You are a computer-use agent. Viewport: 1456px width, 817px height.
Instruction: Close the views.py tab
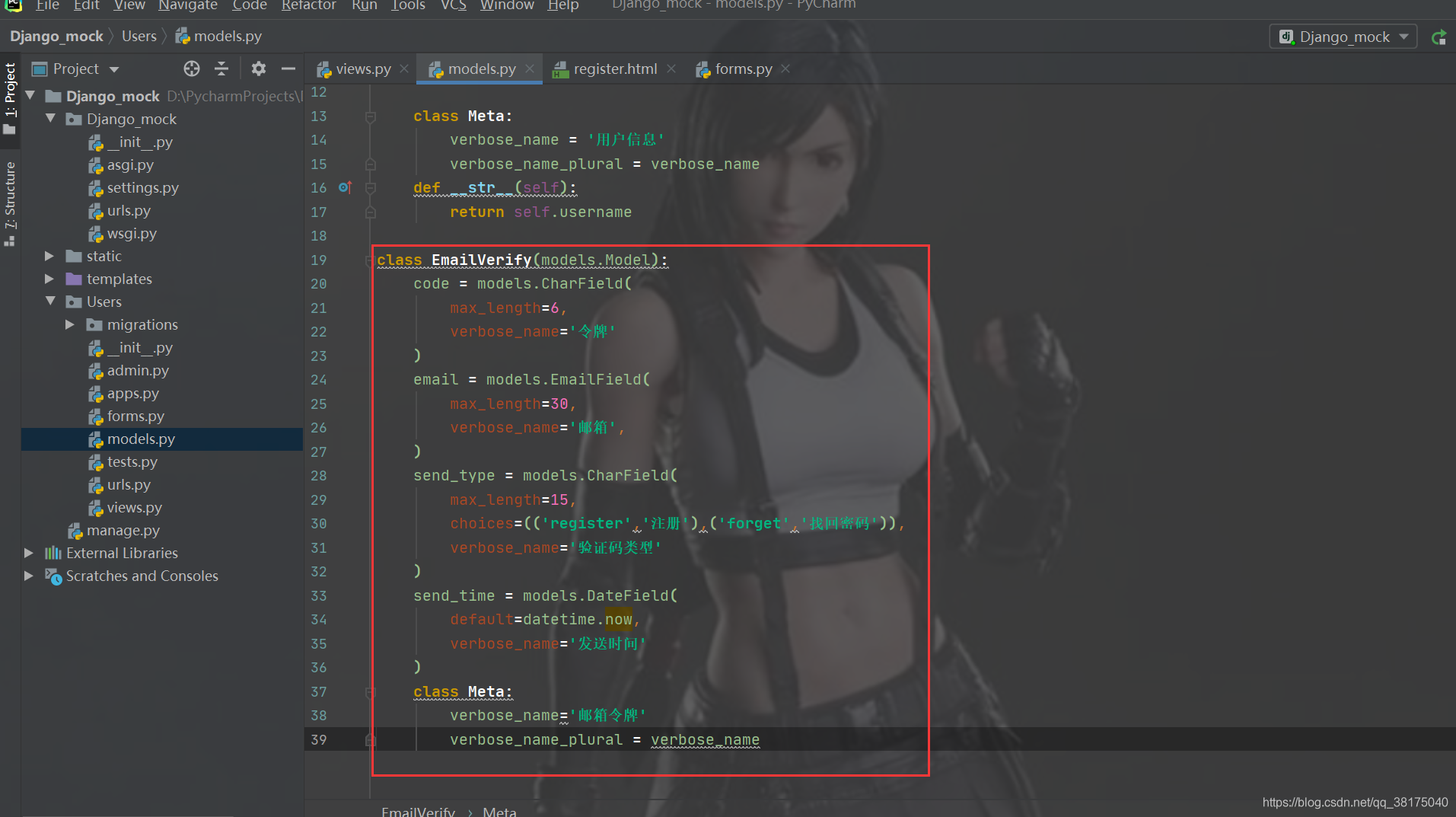pyautogui.click(x=404, y=69)
